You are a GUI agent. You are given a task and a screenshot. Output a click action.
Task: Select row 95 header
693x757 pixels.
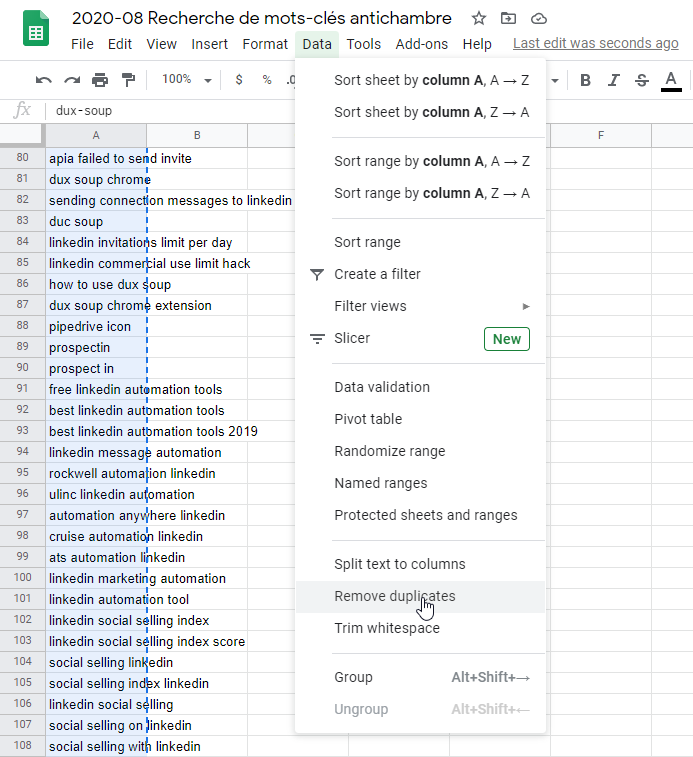[23, 473]
